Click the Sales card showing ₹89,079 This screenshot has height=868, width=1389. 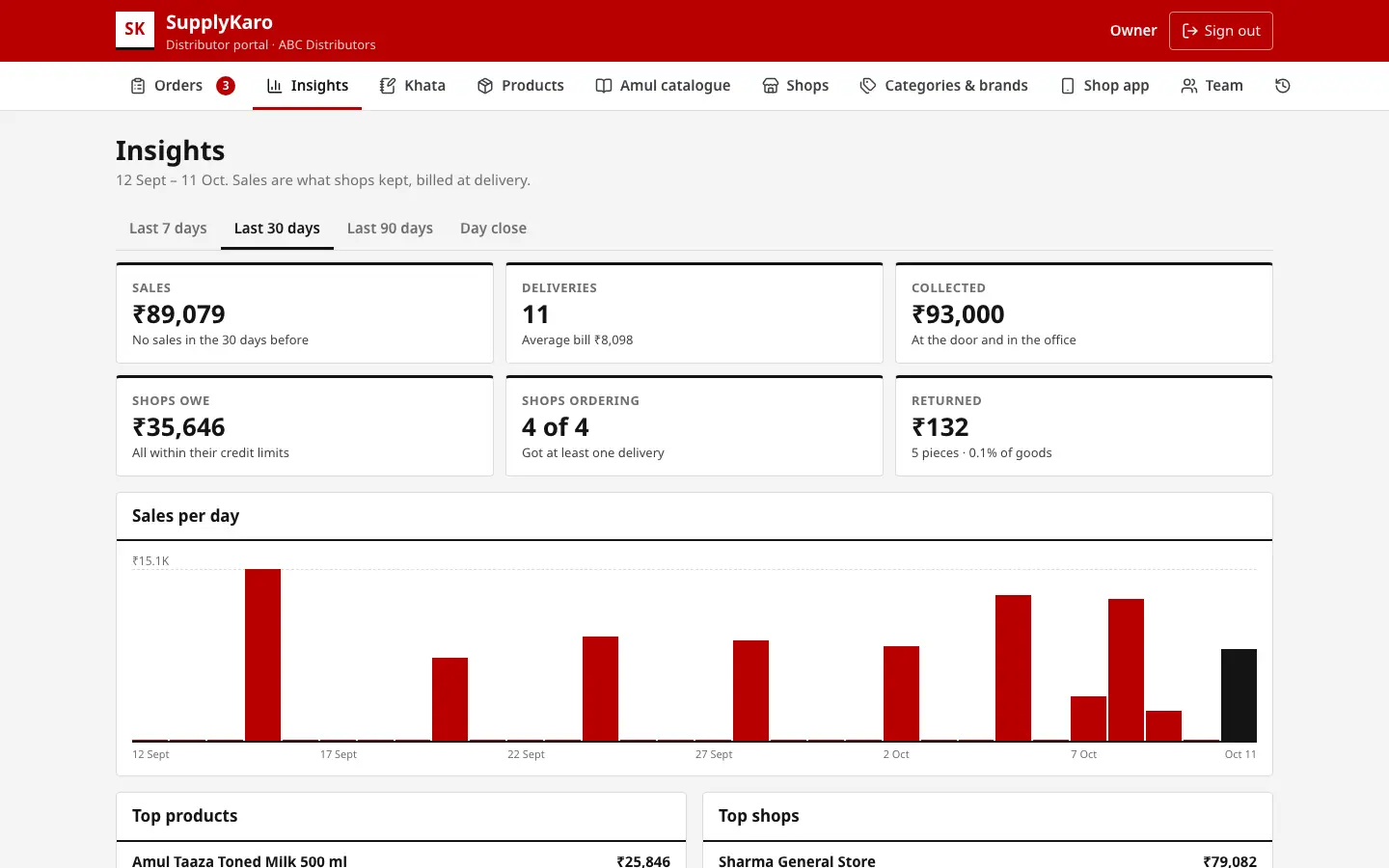(x=305, y=313)
